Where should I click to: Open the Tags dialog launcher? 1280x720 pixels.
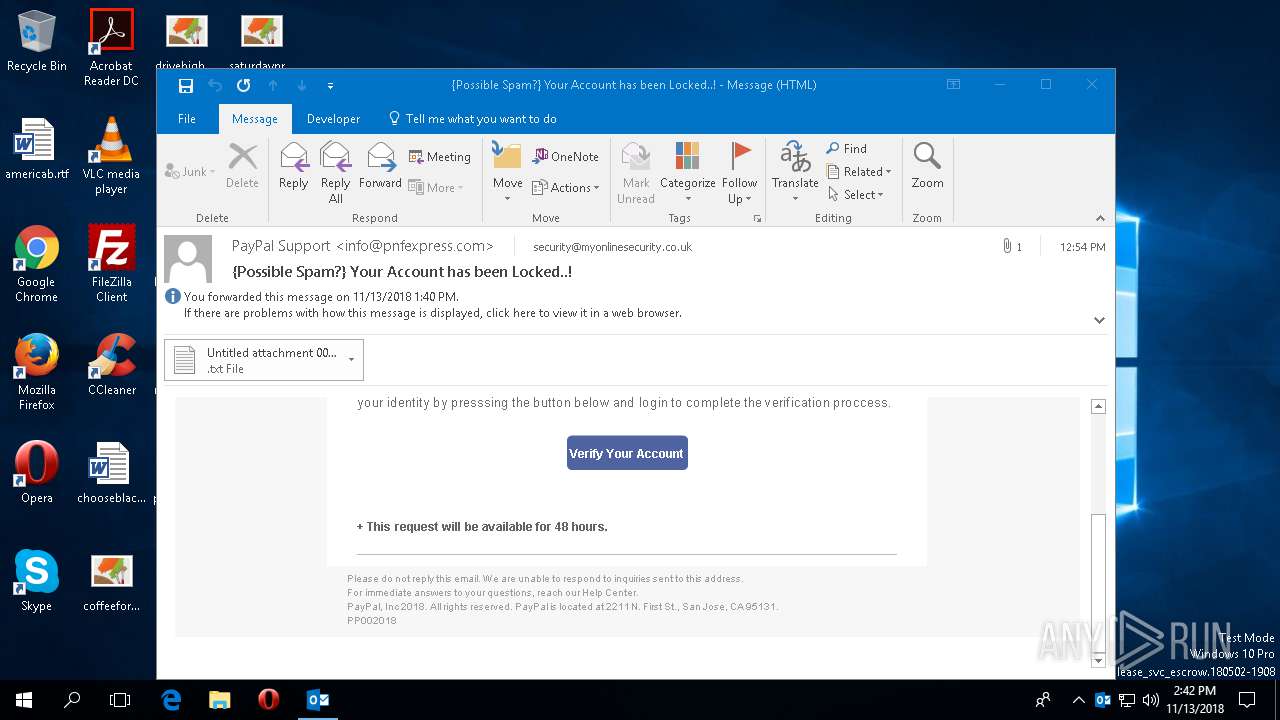click(757, 218)
